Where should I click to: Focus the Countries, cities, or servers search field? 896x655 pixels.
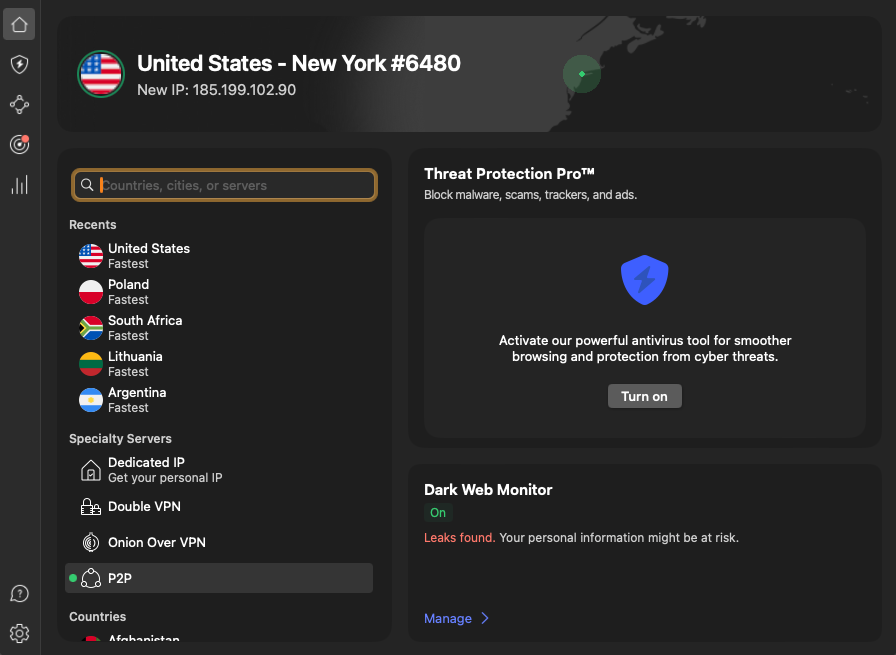click(x=225, y=185)
